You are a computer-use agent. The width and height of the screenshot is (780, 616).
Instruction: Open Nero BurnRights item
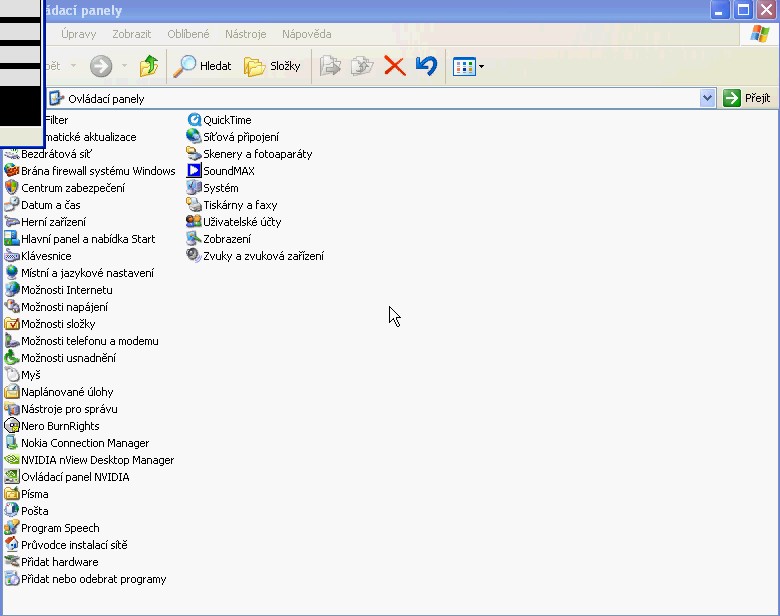[x=60, y=426]
